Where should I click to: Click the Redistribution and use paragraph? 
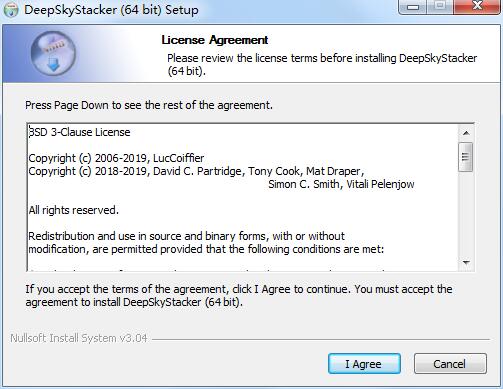click(206, 243)
